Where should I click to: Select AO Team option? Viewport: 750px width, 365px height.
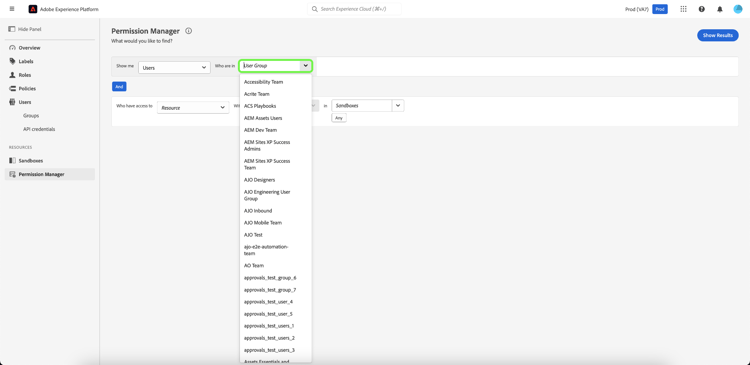click(x=276, y=265)
